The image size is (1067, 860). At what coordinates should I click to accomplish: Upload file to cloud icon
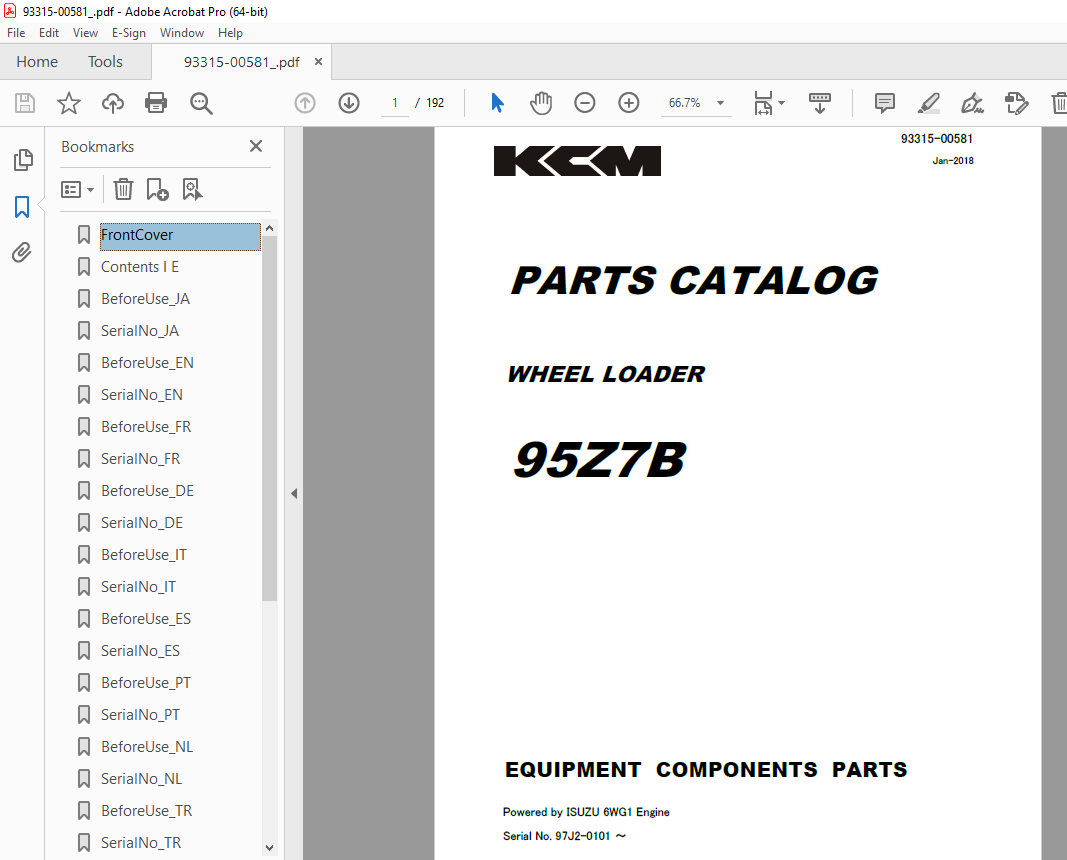point(113,103)
